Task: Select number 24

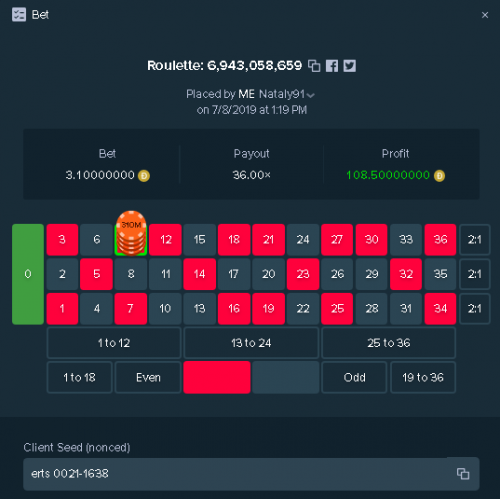Action: point(303,240)
